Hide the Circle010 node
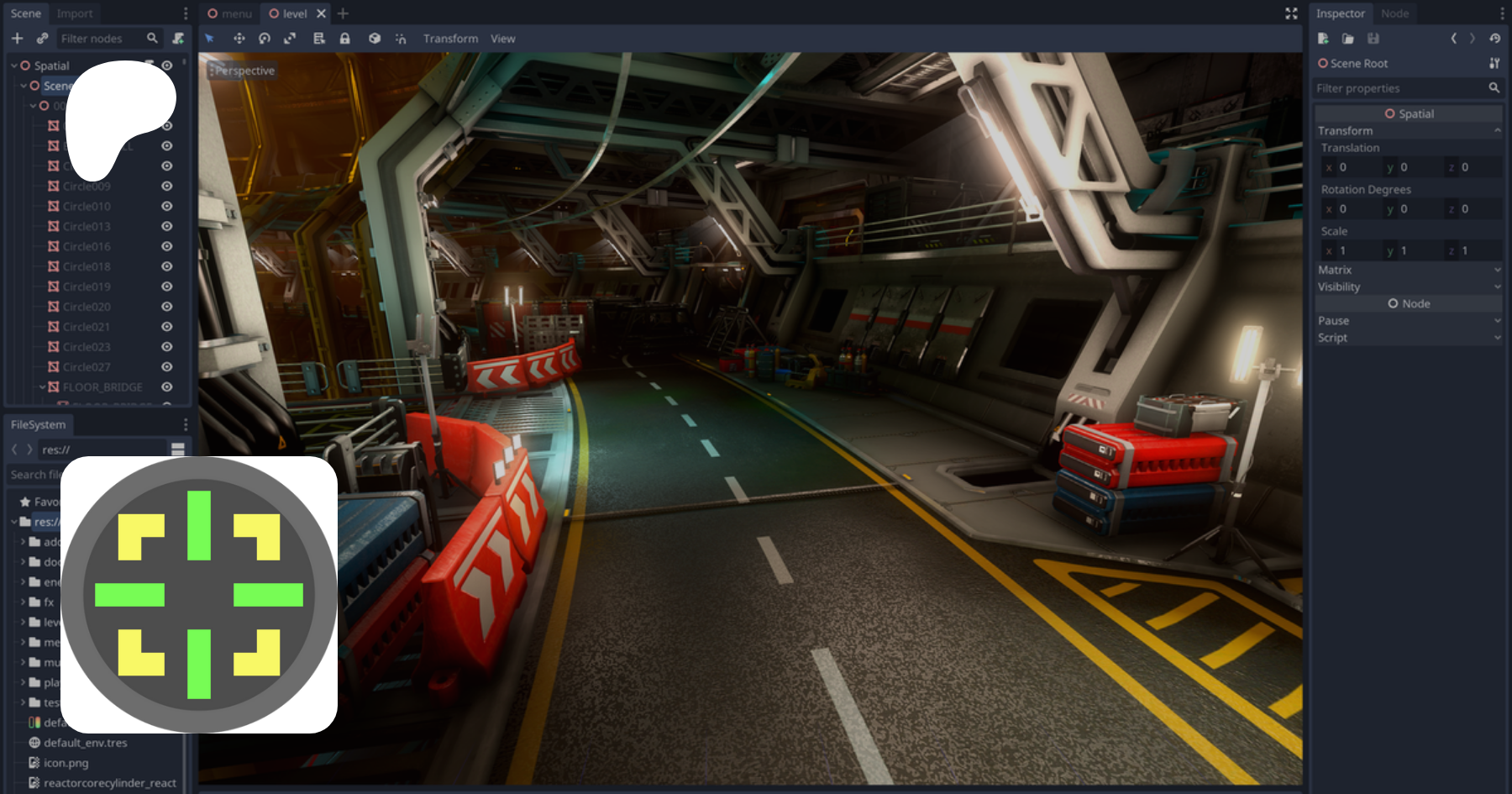Viewport: 1512px width, 794px height. coord(166,207)
